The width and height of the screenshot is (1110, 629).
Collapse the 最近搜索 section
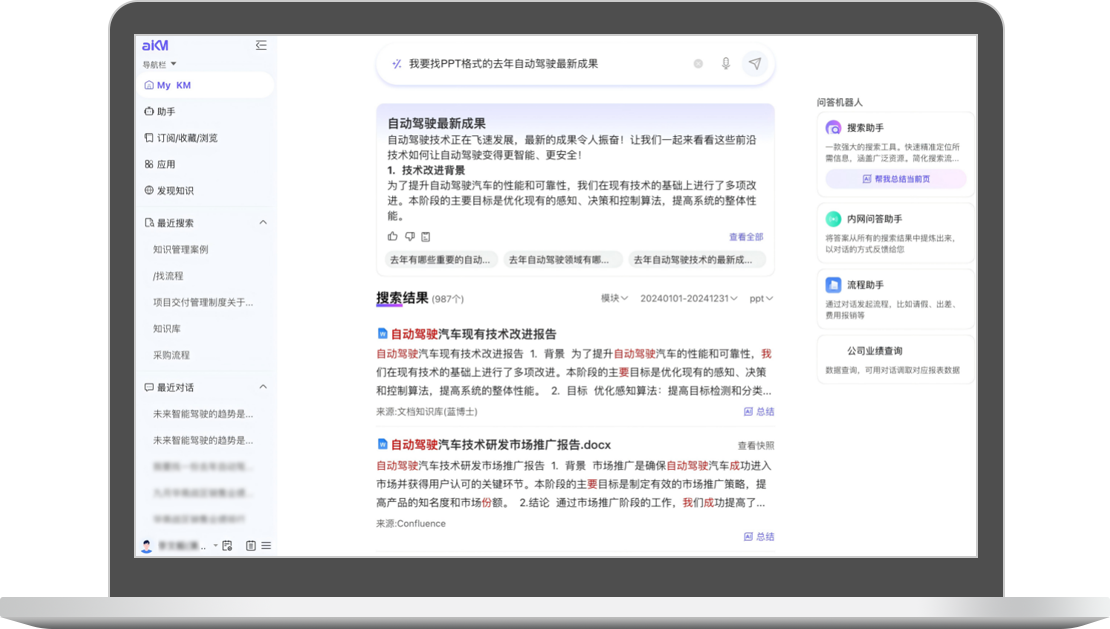[x=263, y=223]
